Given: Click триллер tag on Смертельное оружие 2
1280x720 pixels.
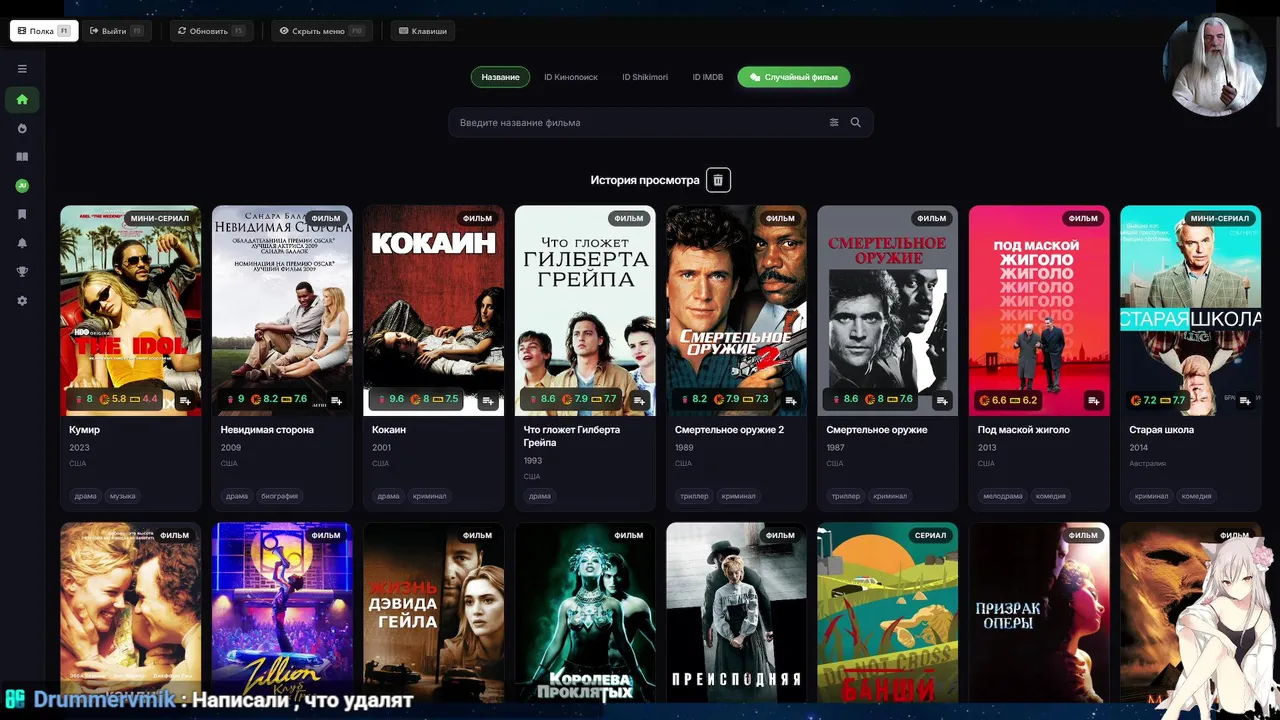Looking at the screenshot, I should (x=694, y=496).
